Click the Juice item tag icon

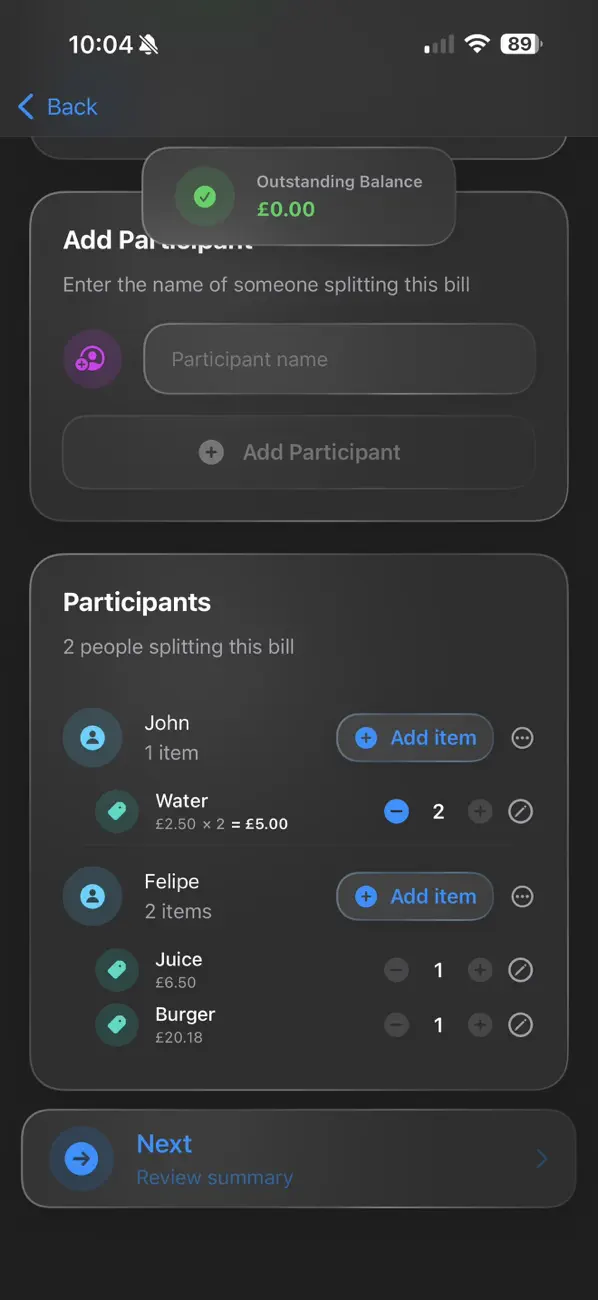[x=117, y=969]
